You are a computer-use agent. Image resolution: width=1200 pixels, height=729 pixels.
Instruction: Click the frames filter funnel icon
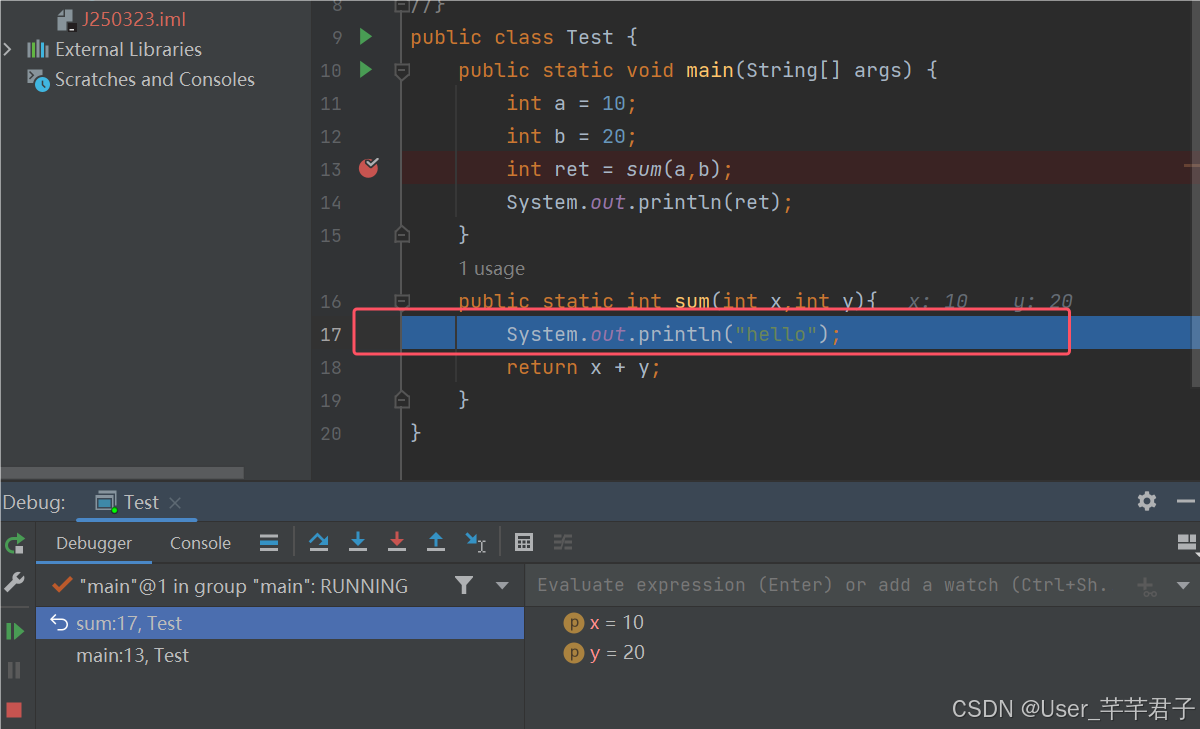464,585
